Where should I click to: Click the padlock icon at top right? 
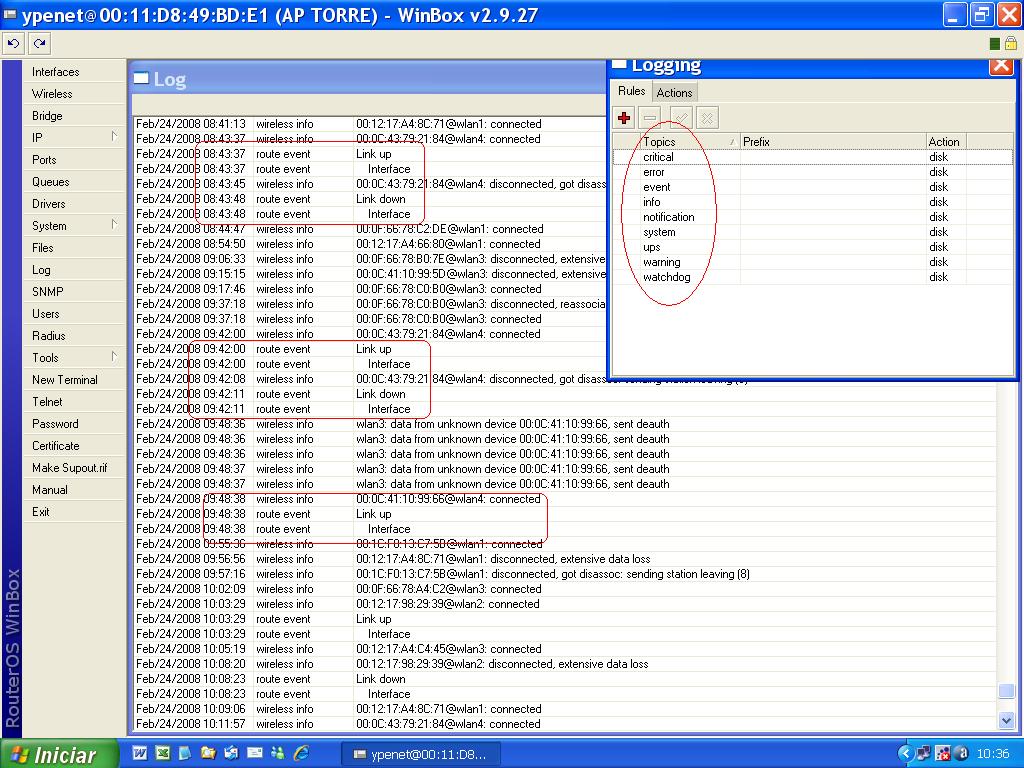pyautogui.click(x=1010, y=44)
